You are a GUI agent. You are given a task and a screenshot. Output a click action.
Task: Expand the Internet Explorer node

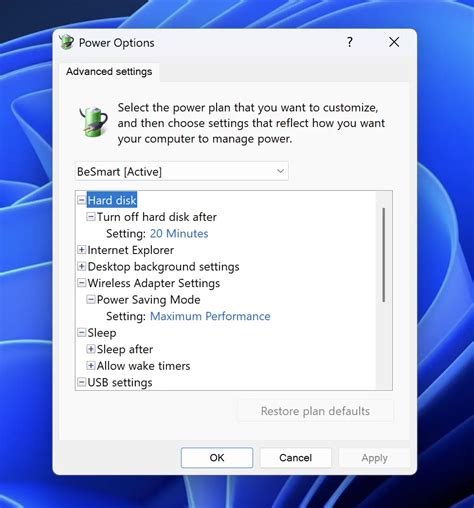[81, 250]
